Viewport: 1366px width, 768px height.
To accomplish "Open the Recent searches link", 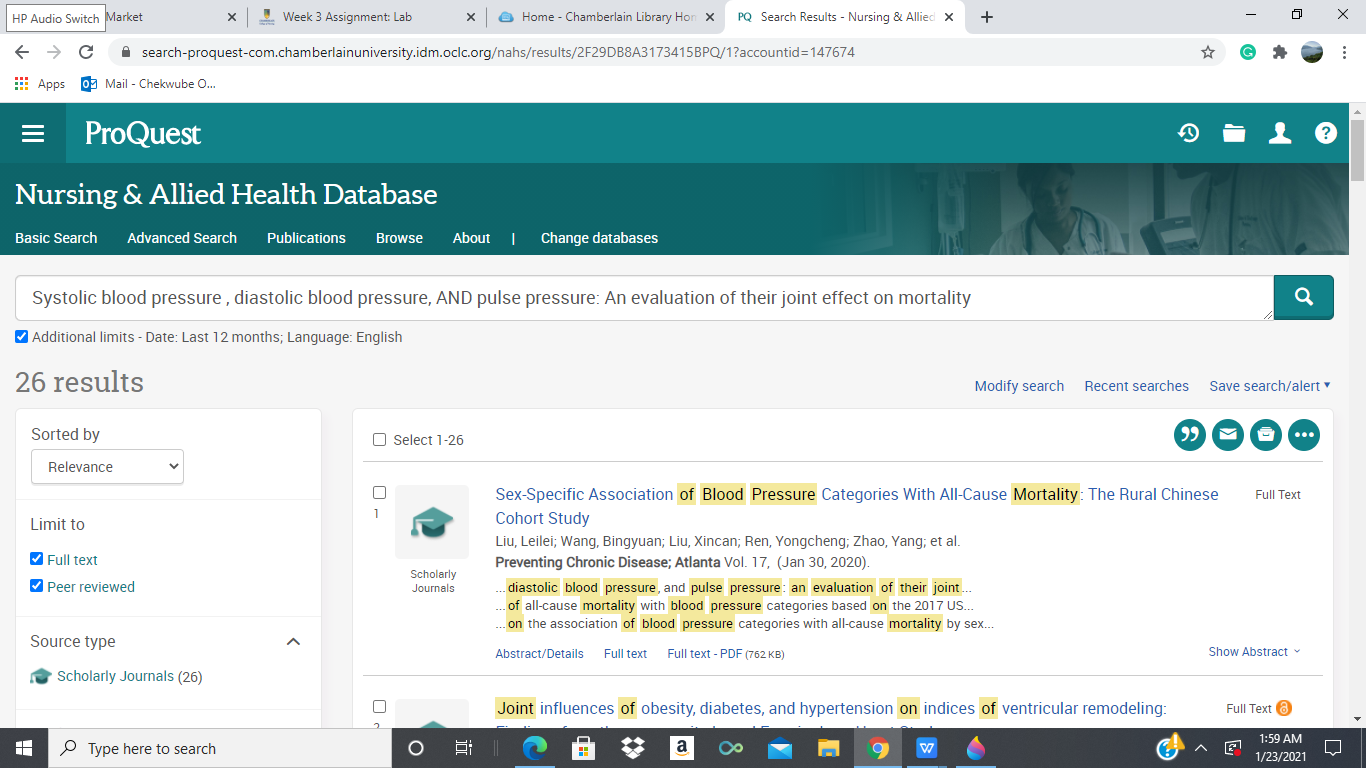I will [x=1137, y=386].
